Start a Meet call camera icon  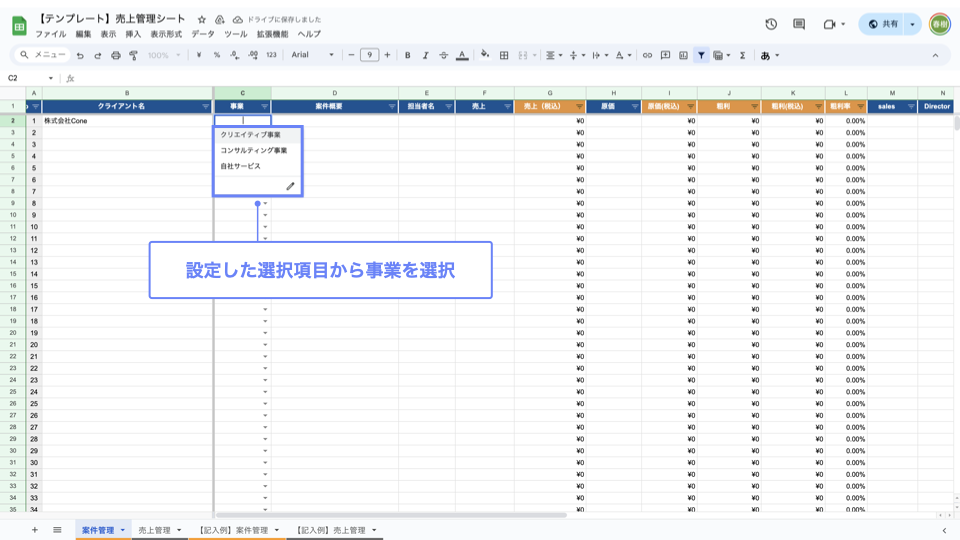[829, 24]
